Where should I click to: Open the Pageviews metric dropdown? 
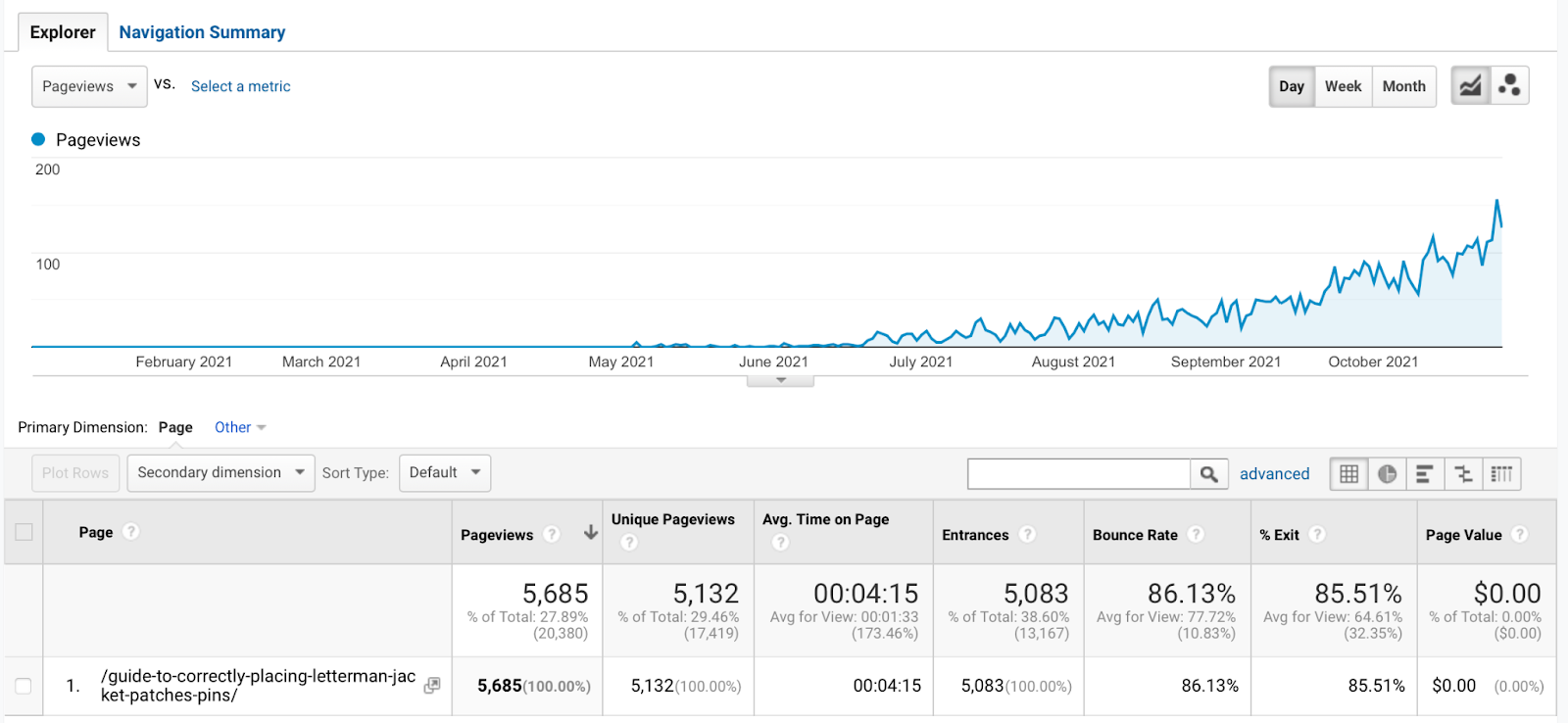[89, 86]
